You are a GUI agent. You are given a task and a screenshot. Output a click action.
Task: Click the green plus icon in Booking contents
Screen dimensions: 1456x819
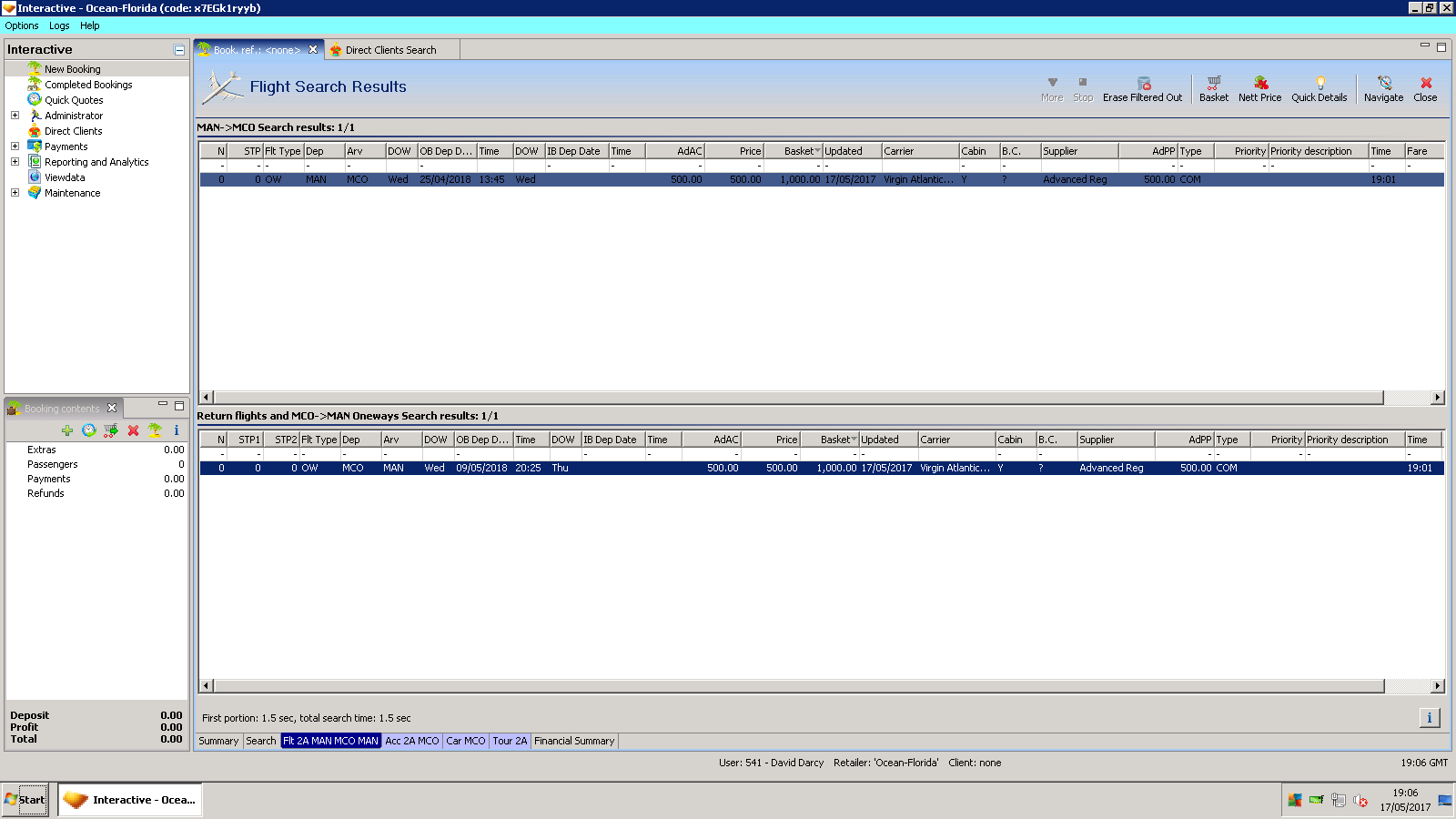[x=67, y=430]
